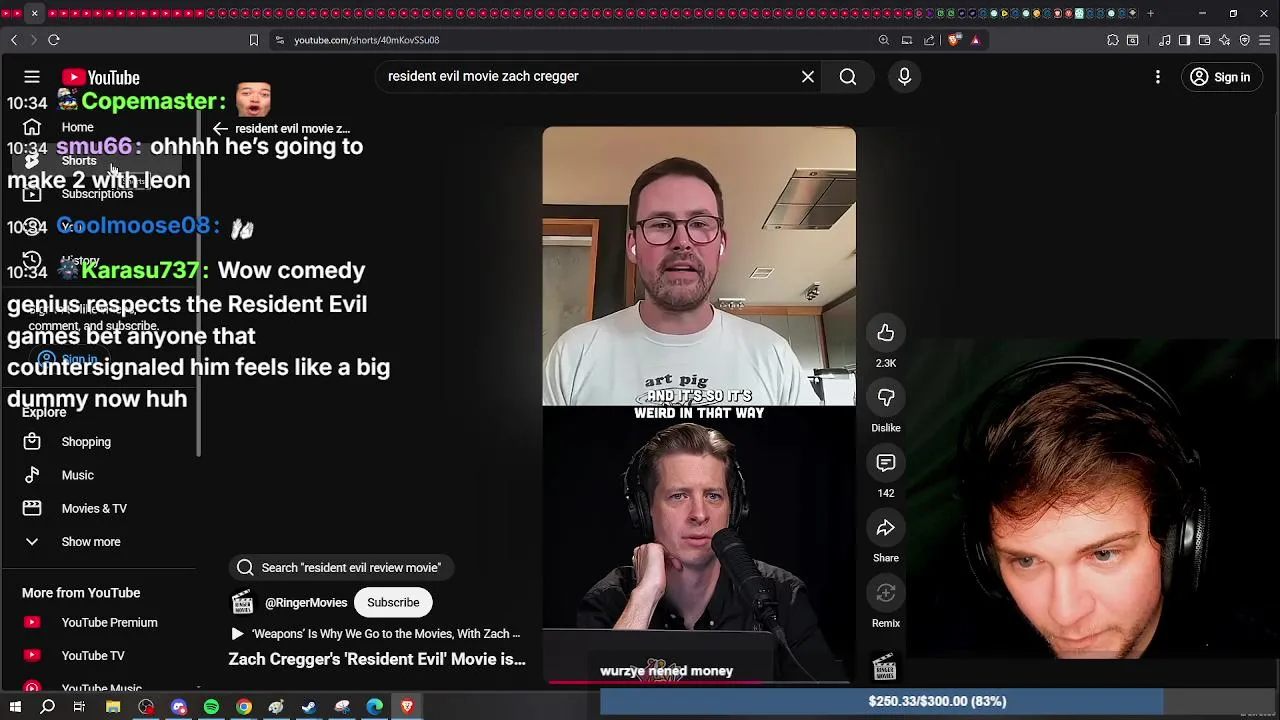Click the Short's video player

pos(699,405)
